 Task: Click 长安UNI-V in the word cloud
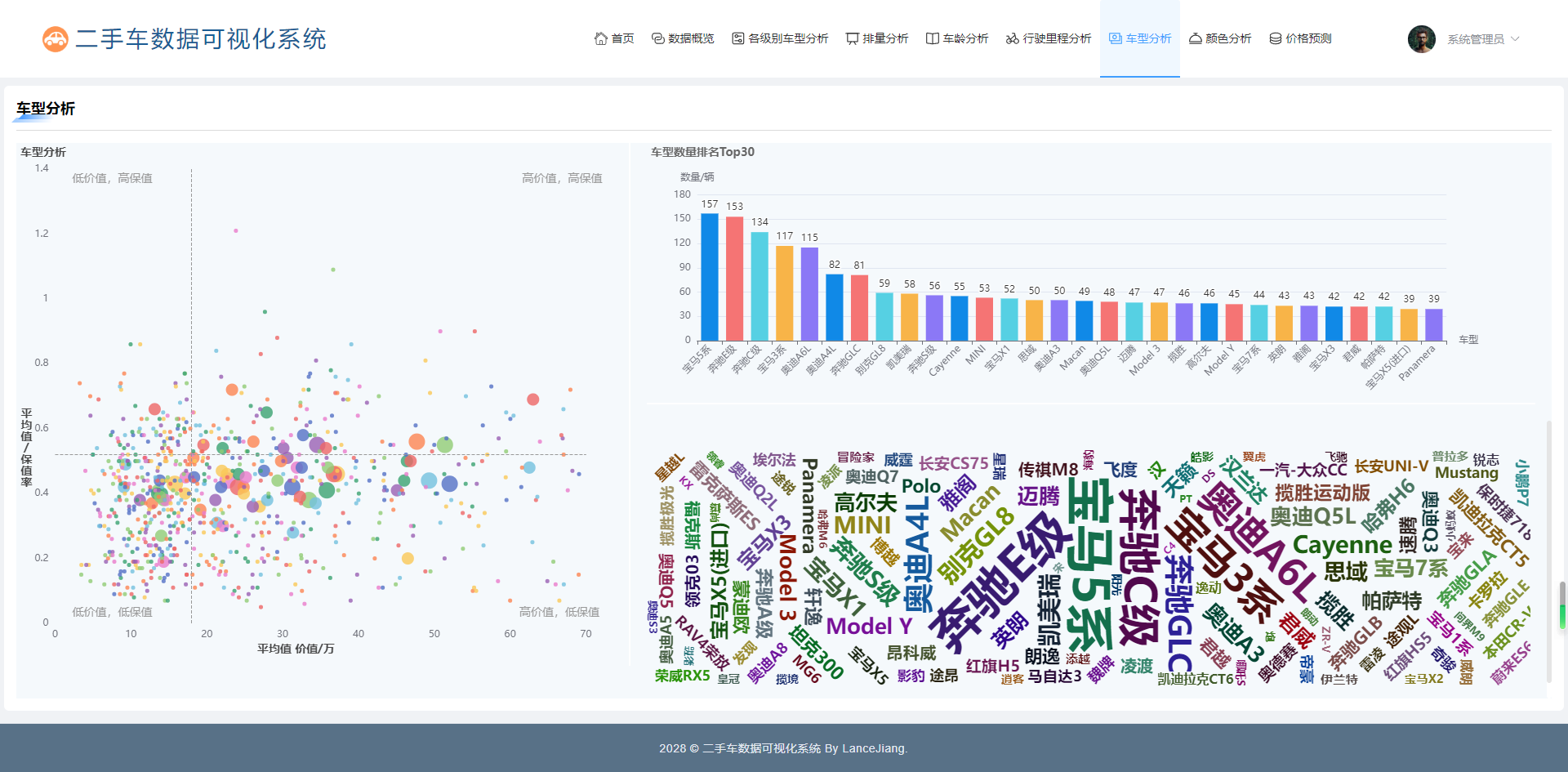point(1392,466)
